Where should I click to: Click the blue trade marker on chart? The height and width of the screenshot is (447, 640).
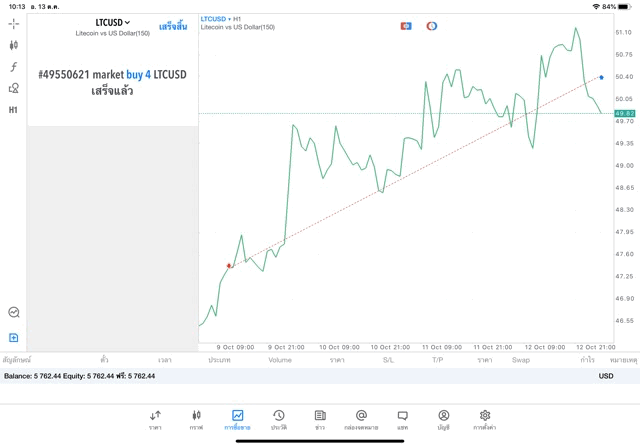pyautogui.click(x=601, y=77)
